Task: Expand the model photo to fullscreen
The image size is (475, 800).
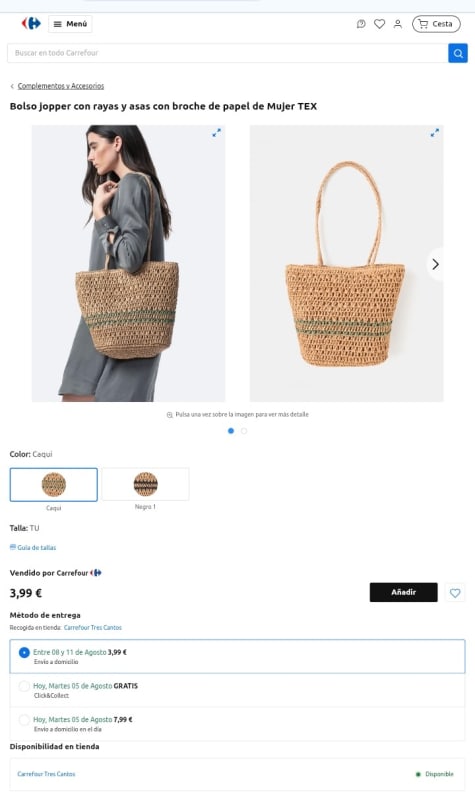Action: (216, 133)
